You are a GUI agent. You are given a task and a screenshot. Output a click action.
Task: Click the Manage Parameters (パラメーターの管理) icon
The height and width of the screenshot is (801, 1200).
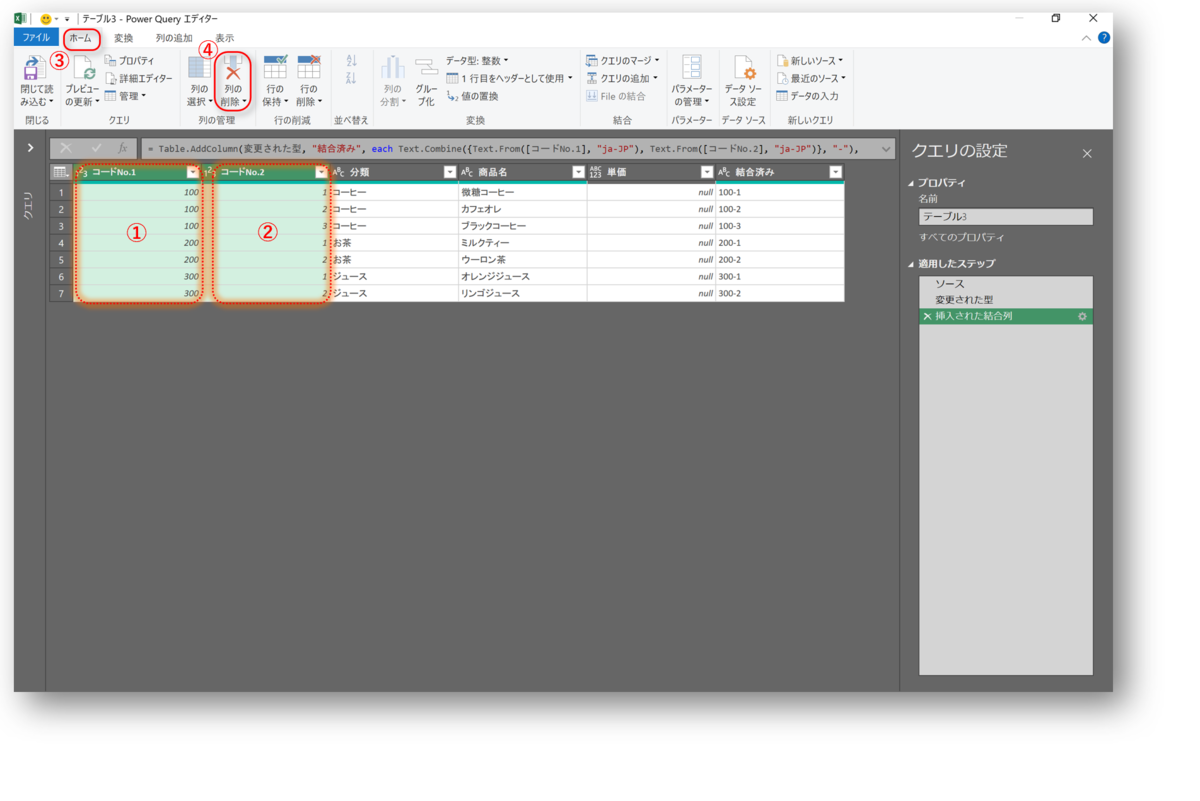[x=691, y=67]
